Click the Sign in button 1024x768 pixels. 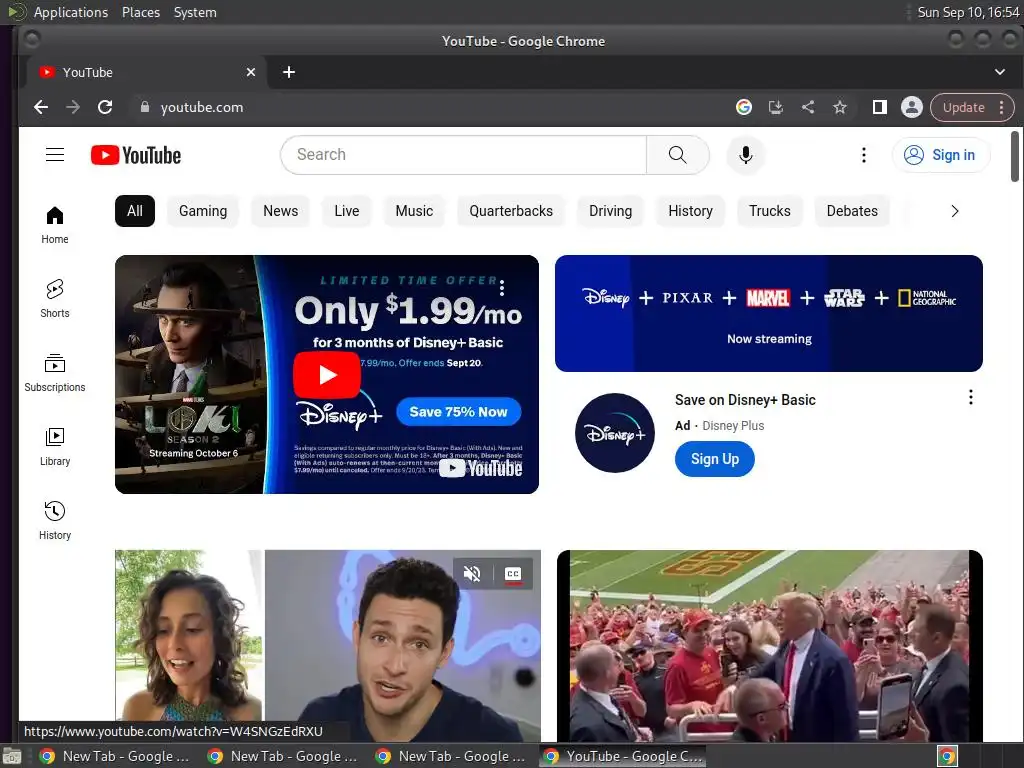pos(941,155)
